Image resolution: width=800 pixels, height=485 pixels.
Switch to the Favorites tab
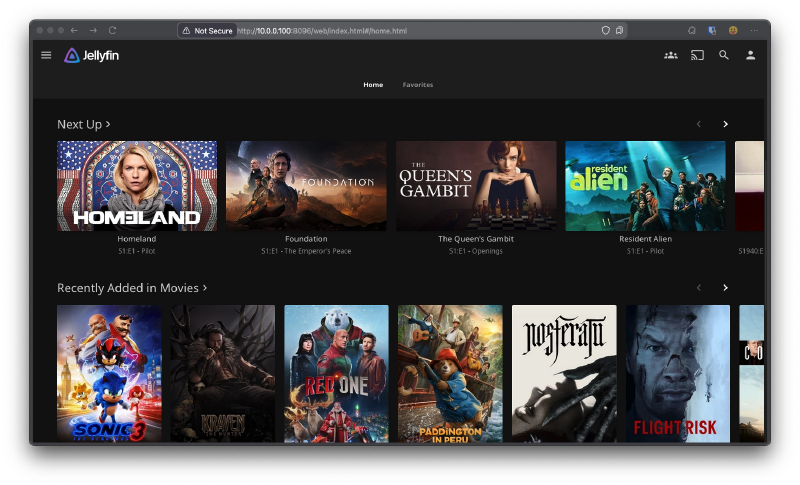[418, 85]
